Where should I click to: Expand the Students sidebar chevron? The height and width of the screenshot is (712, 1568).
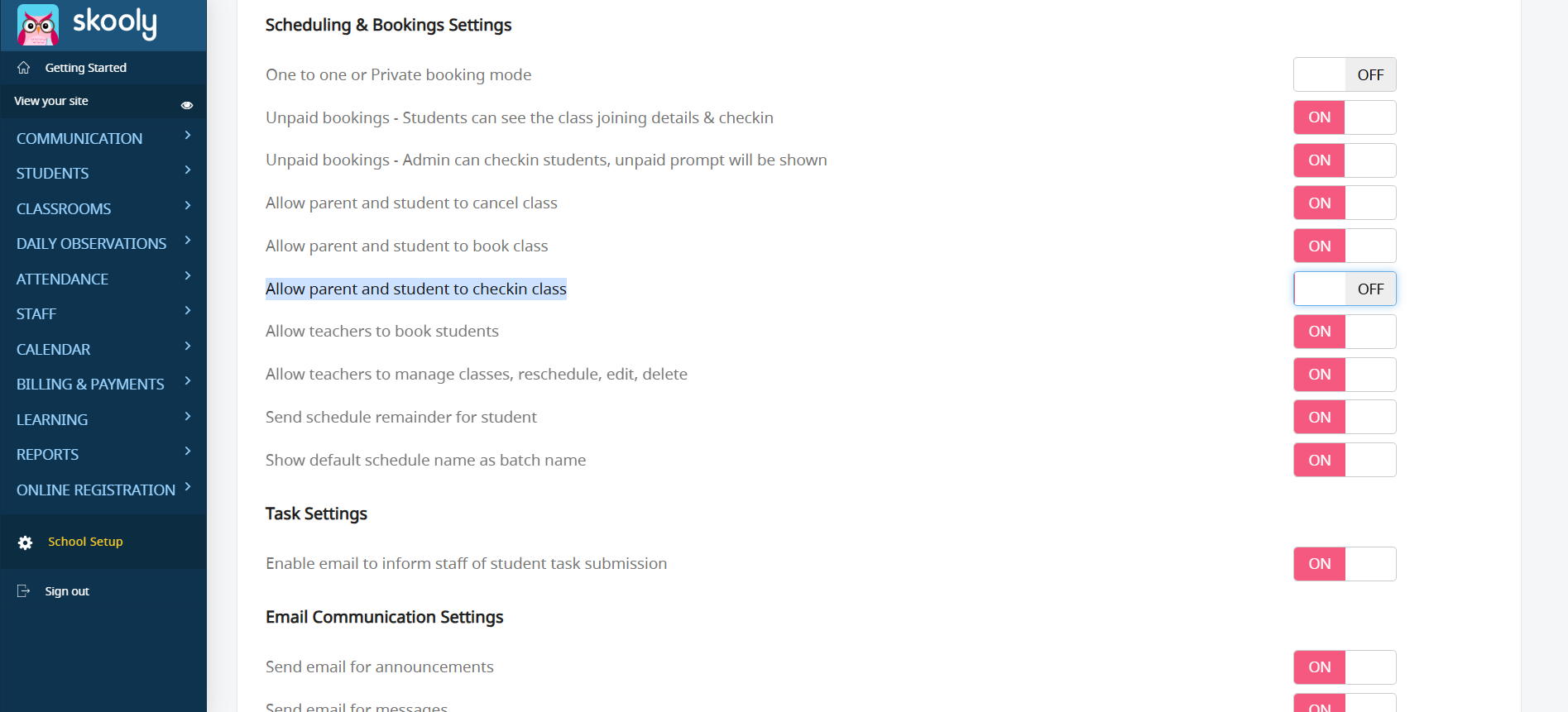tap(188, 170)
